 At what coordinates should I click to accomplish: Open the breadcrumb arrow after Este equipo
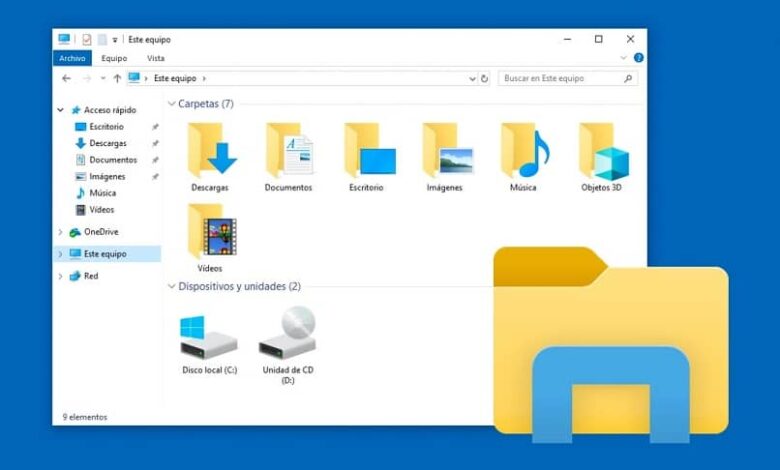pos(204,79)
